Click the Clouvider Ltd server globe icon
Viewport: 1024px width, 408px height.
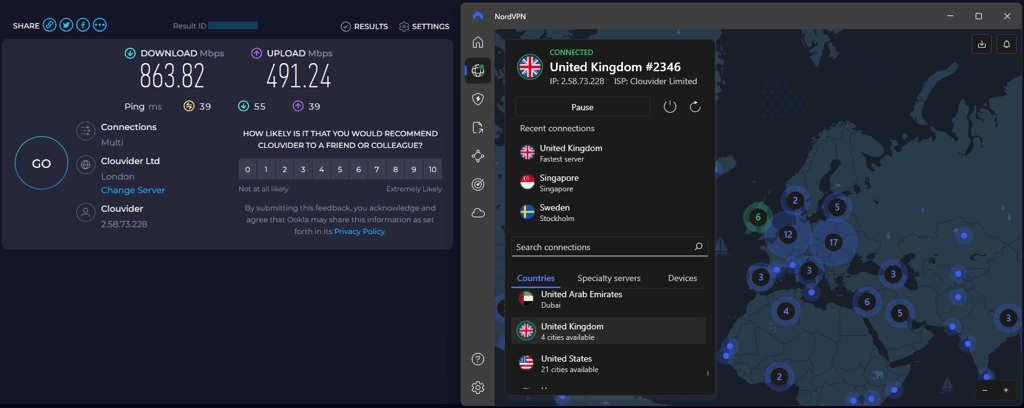pos(85,166)
